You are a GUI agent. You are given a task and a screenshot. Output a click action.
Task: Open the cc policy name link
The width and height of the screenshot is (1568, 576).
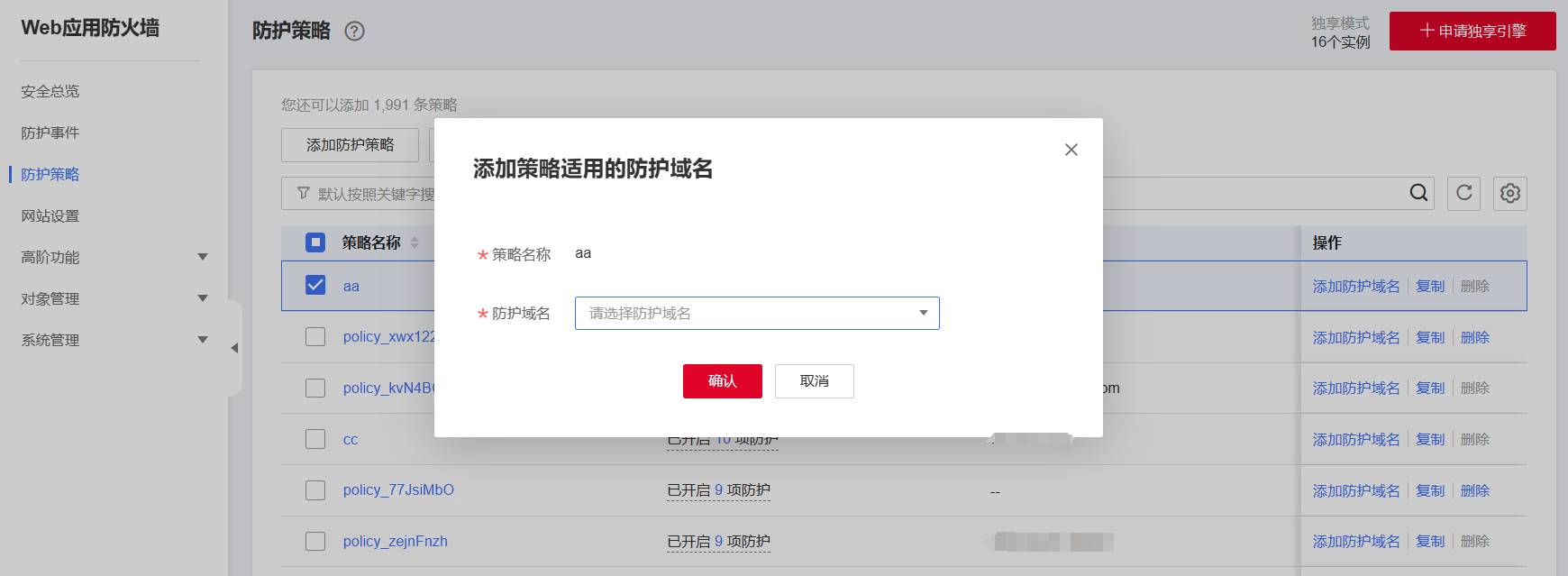(x=351, y=440)
